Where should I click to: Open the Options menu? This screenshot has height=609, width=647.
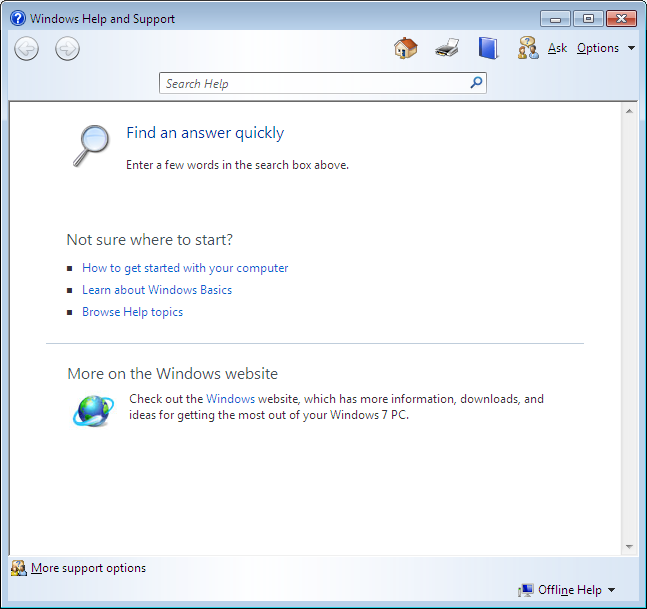[x=598, y=48]
